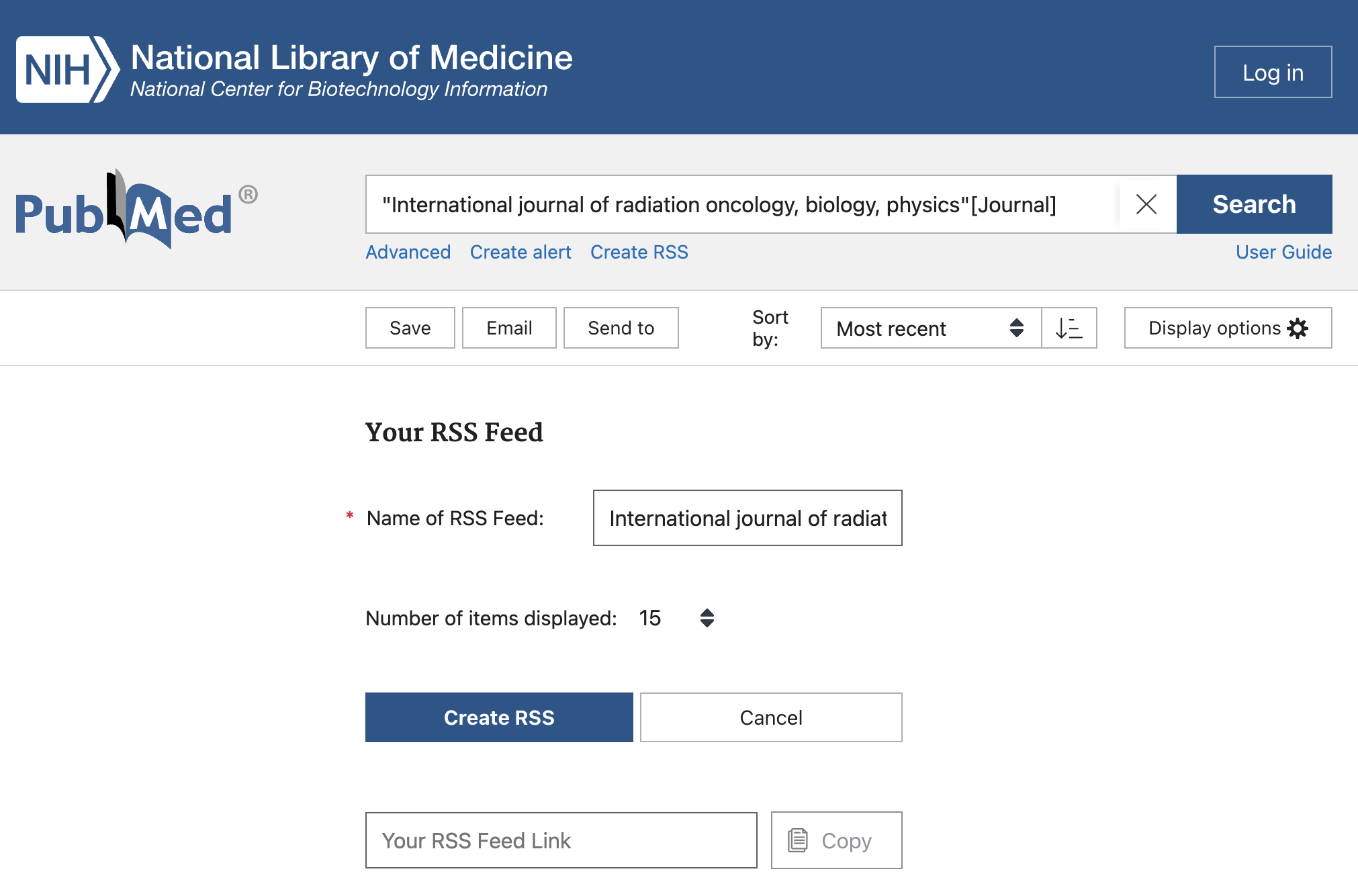The image size is (1358, 896).
Task: Increase number of items displayed stepper
Action: coord(707,611)
